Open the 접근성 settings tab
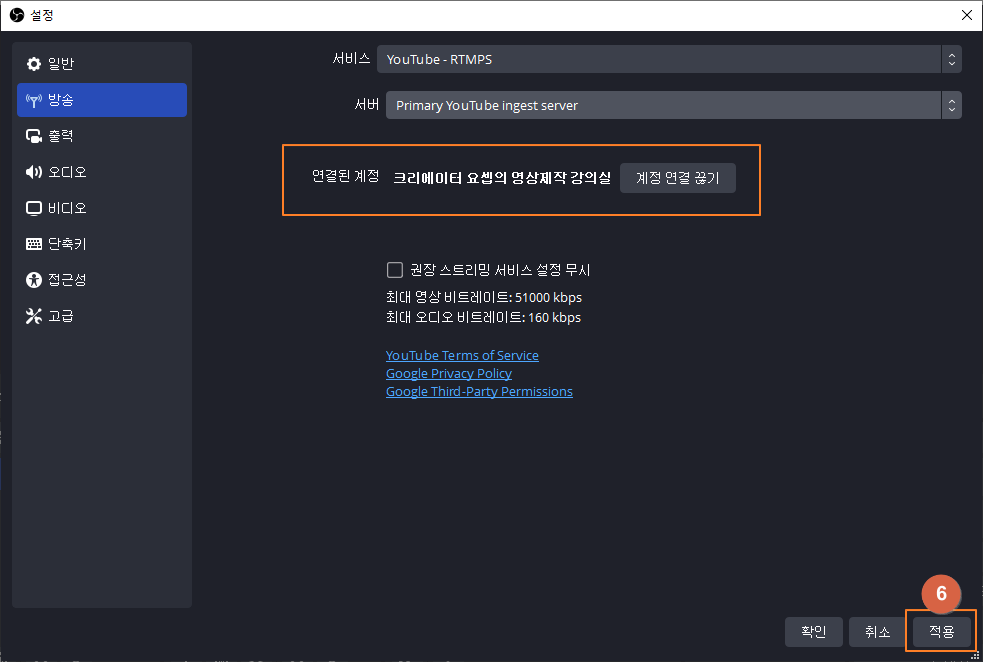Screen dimensions: 983x662 [102, 280]
